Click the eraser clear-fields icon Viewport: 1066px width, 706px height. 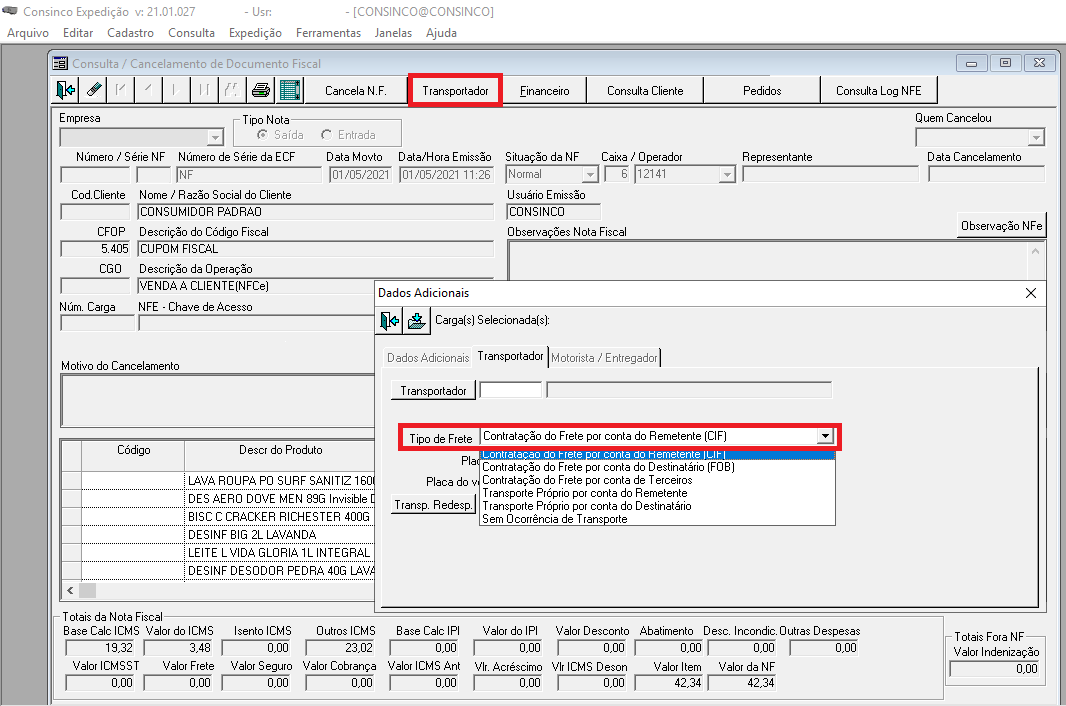[x=94, y=90]
